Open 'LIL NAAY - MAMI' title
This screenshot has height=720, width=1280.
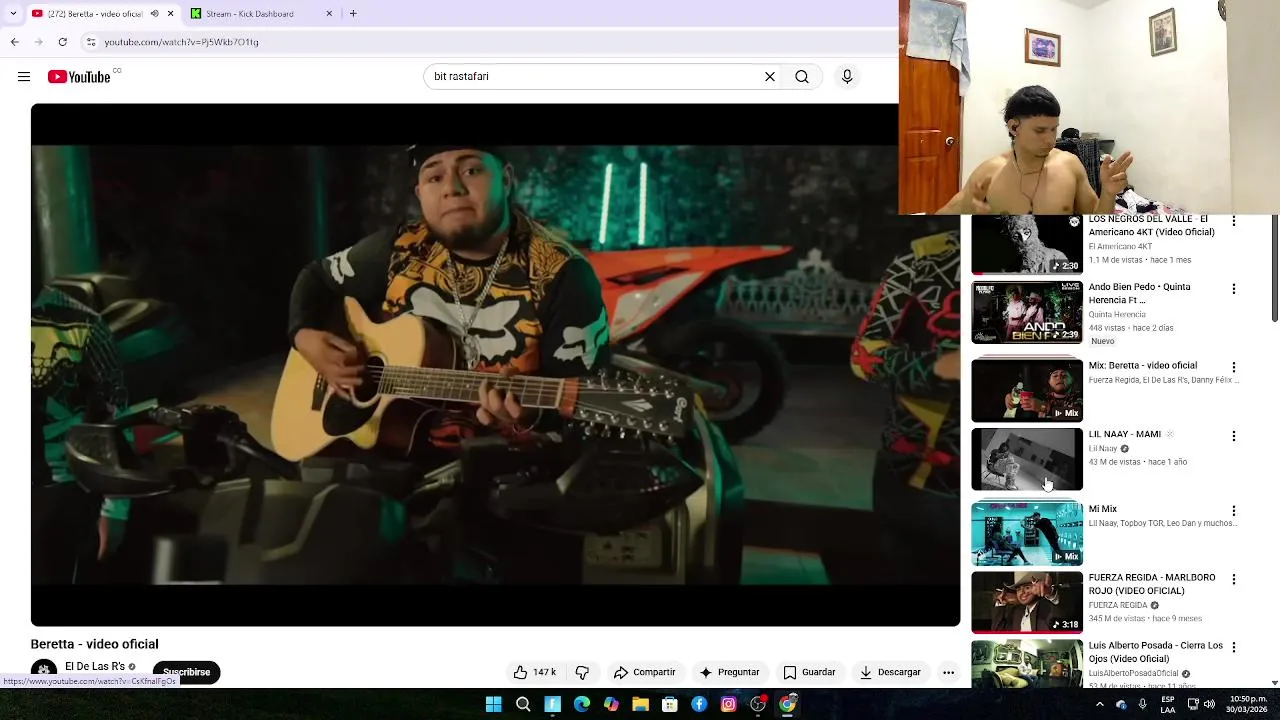click(1125, 434)
